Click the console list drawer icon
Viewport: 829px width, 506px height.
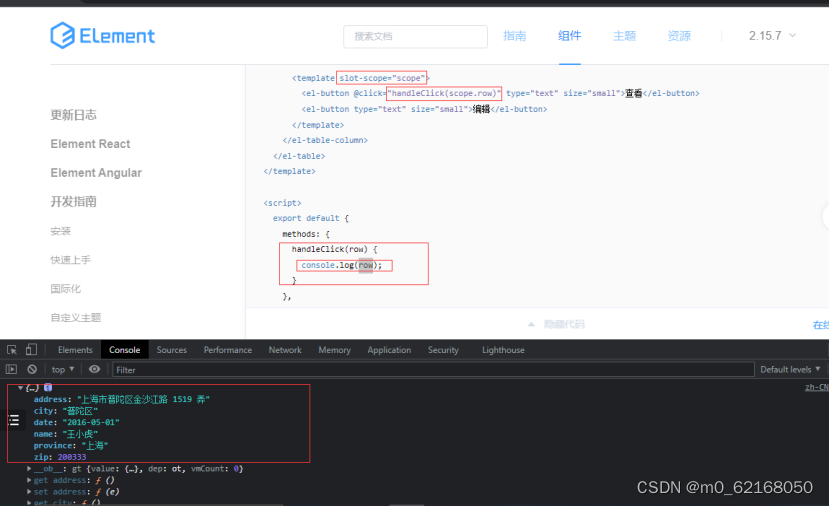coord(14,420)
